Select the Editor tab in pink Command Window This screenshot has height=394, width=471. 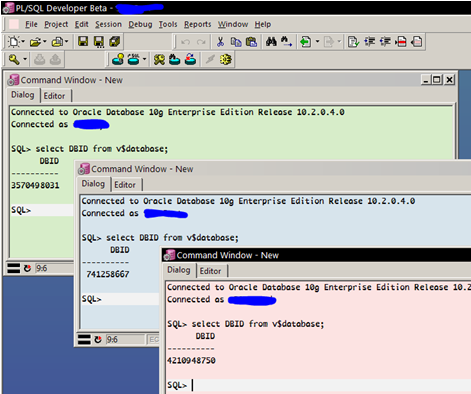(211, 271)
